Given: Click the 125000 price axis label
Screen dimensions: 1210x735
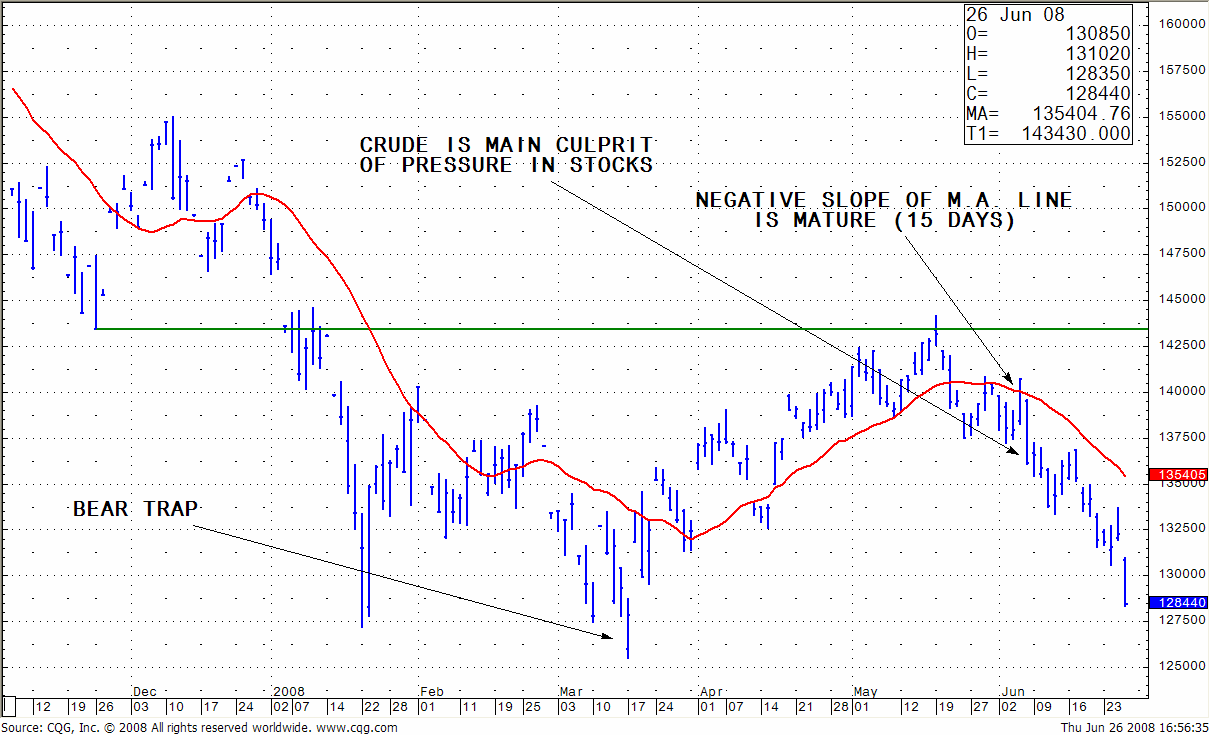Looking at the screenshot, I should click(x=1180, y=666).
